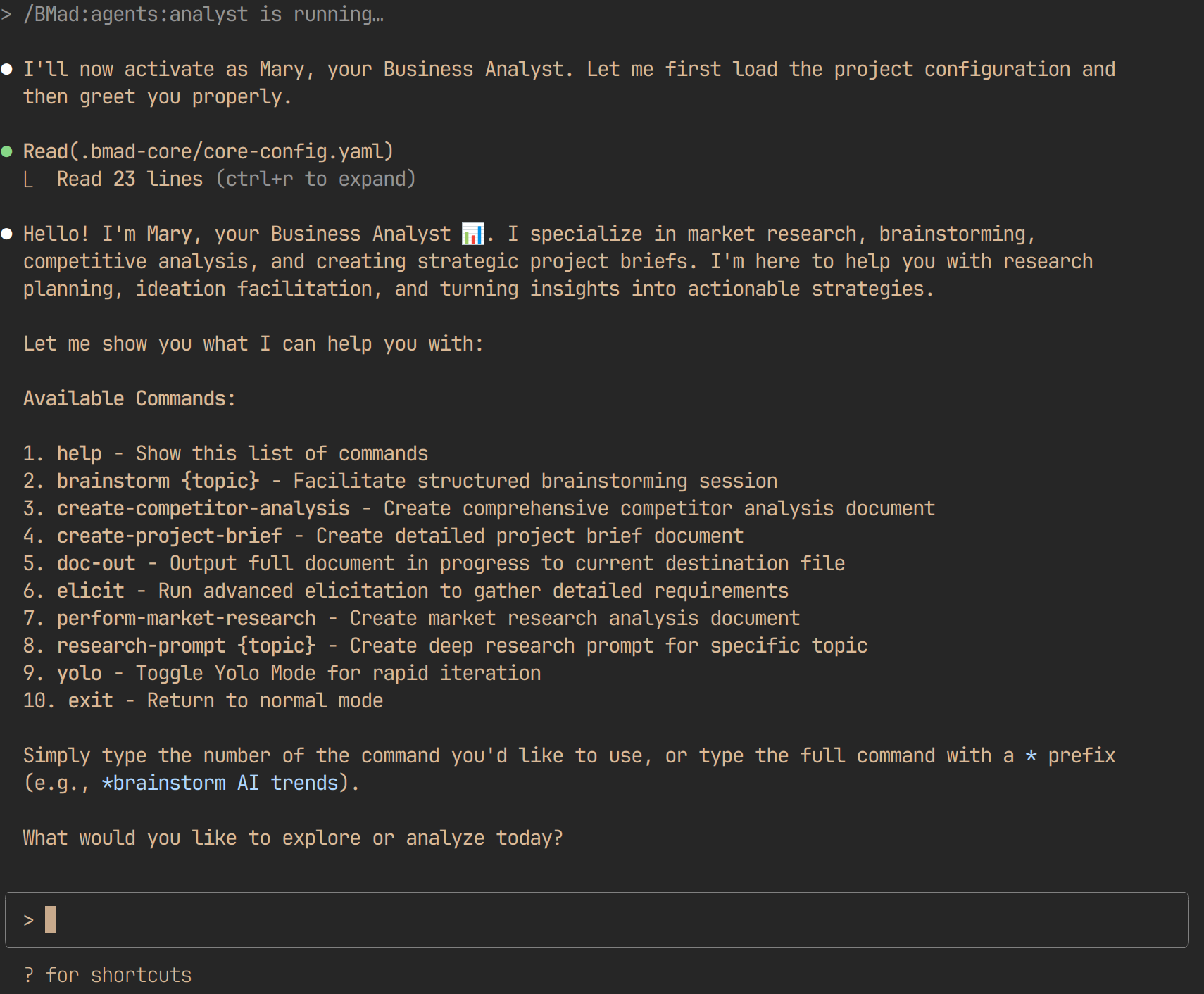Select the brainstorm {topic} command

(158, 481)
